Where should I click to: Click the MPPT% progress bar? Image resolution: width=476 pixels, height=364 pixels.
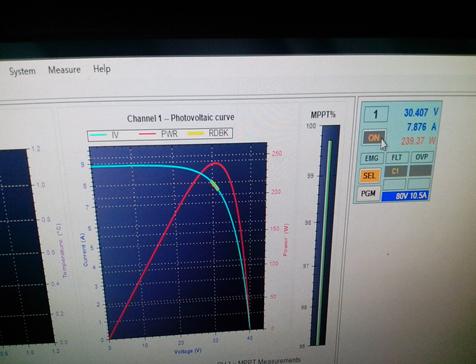[x=325, y=235]
